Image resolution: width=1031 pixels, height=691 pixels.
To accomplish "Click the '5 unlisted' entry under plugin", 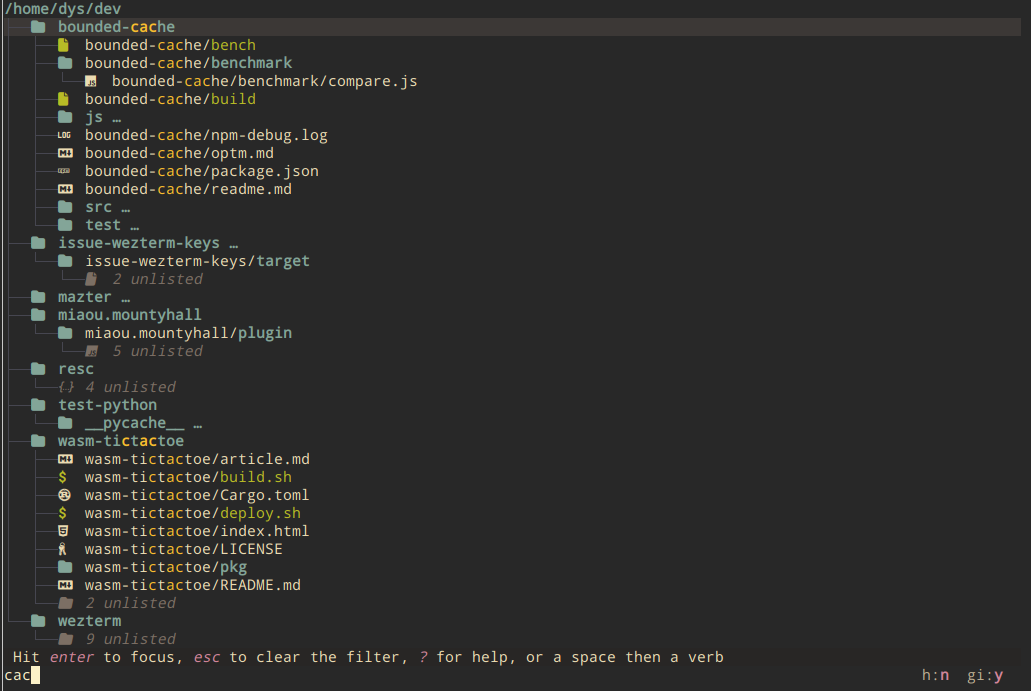I will pyautogui.click(x=157, y=351).
